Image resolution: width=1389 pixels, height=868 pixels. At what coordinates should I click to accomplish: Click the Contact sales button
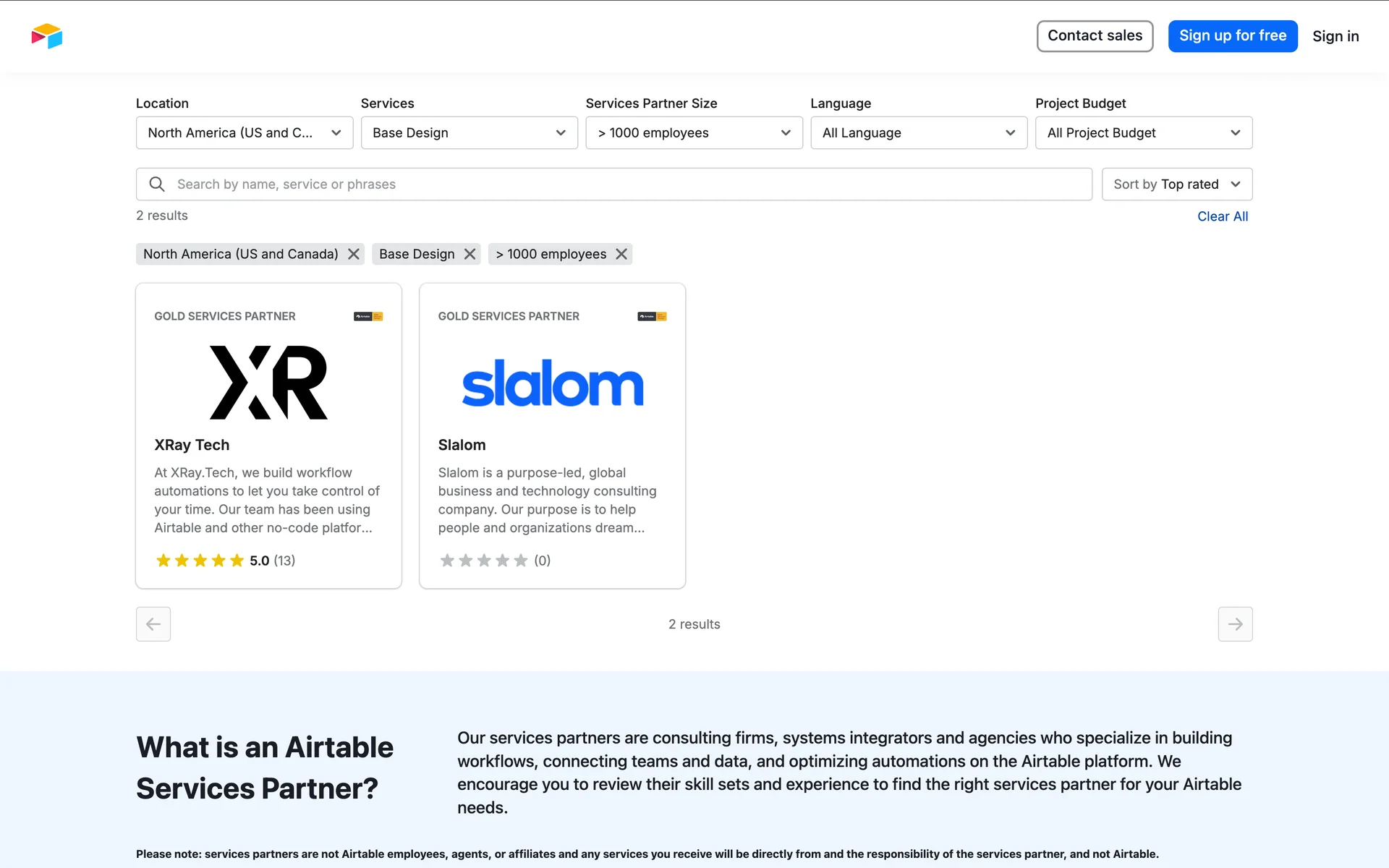1095,36
